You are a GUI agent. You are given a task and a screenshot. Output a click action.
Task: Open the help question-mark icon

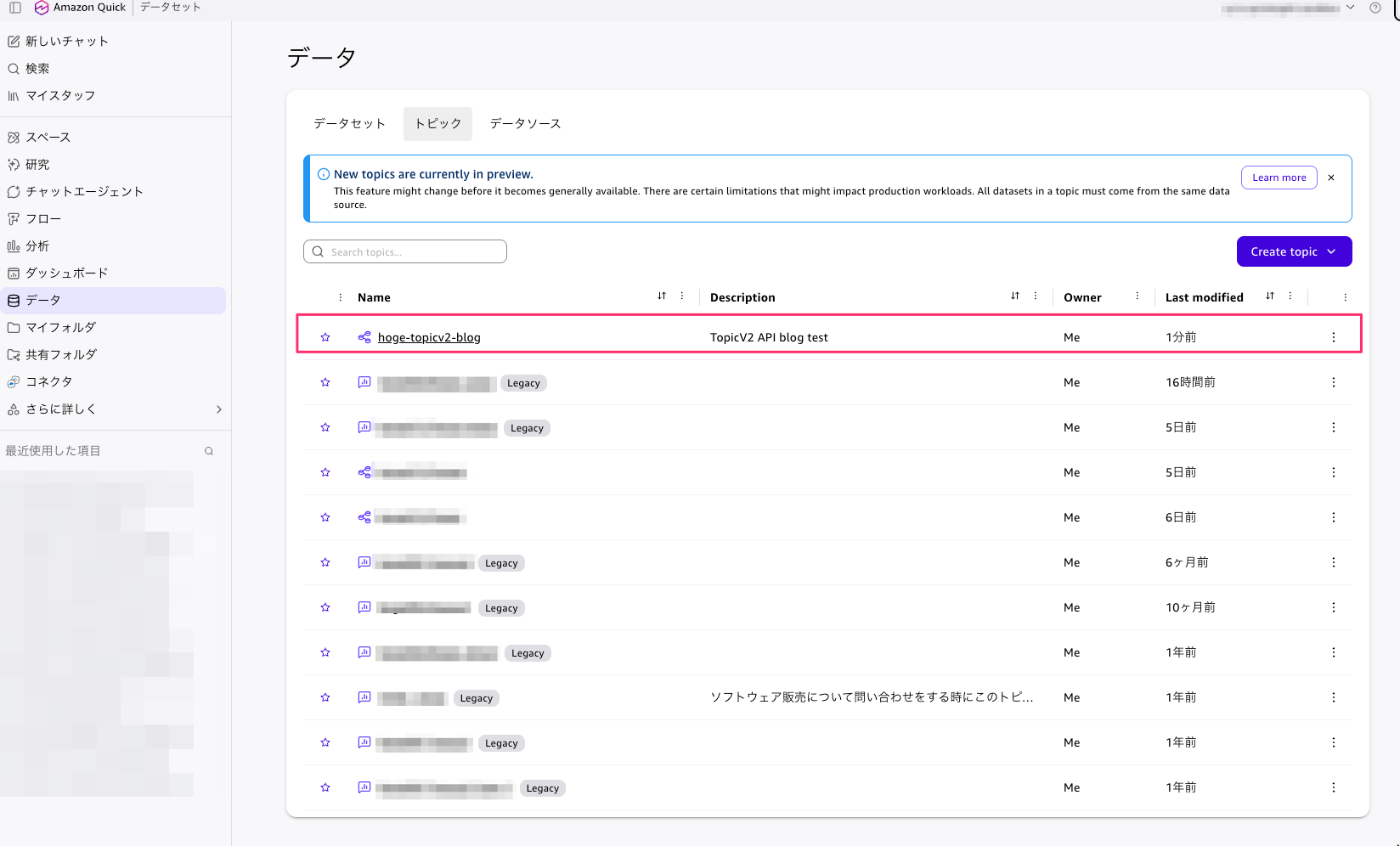[x=1375, y=8]
